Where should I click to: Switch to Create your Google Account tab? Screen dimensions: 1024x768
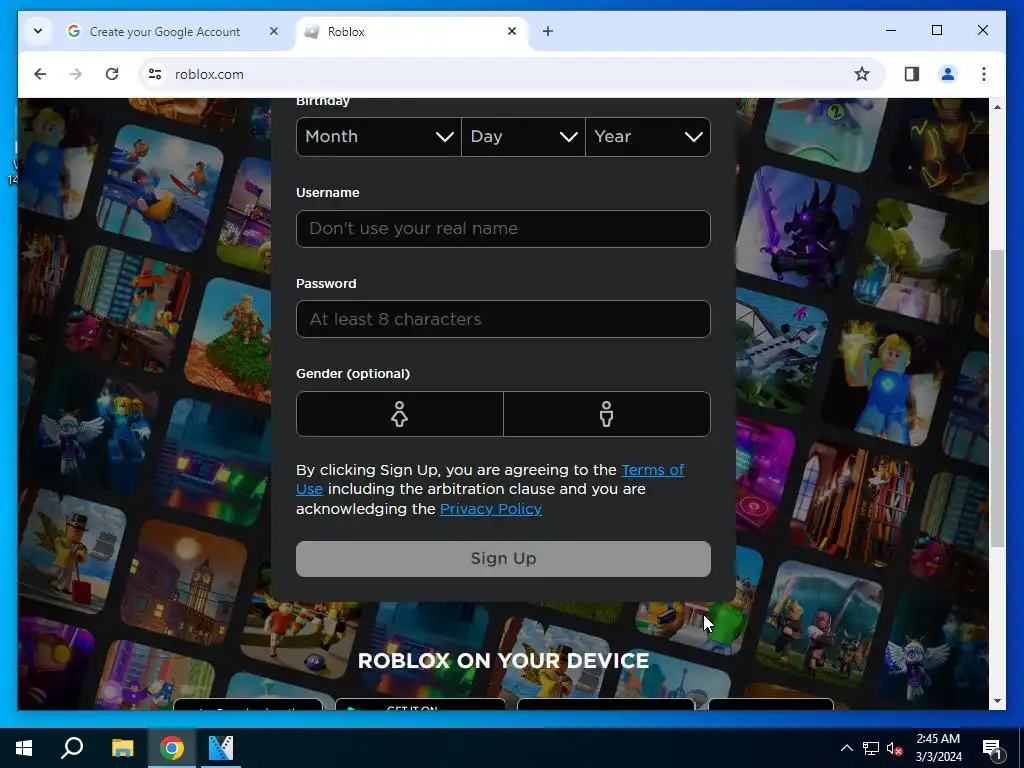tap(165, 31)
